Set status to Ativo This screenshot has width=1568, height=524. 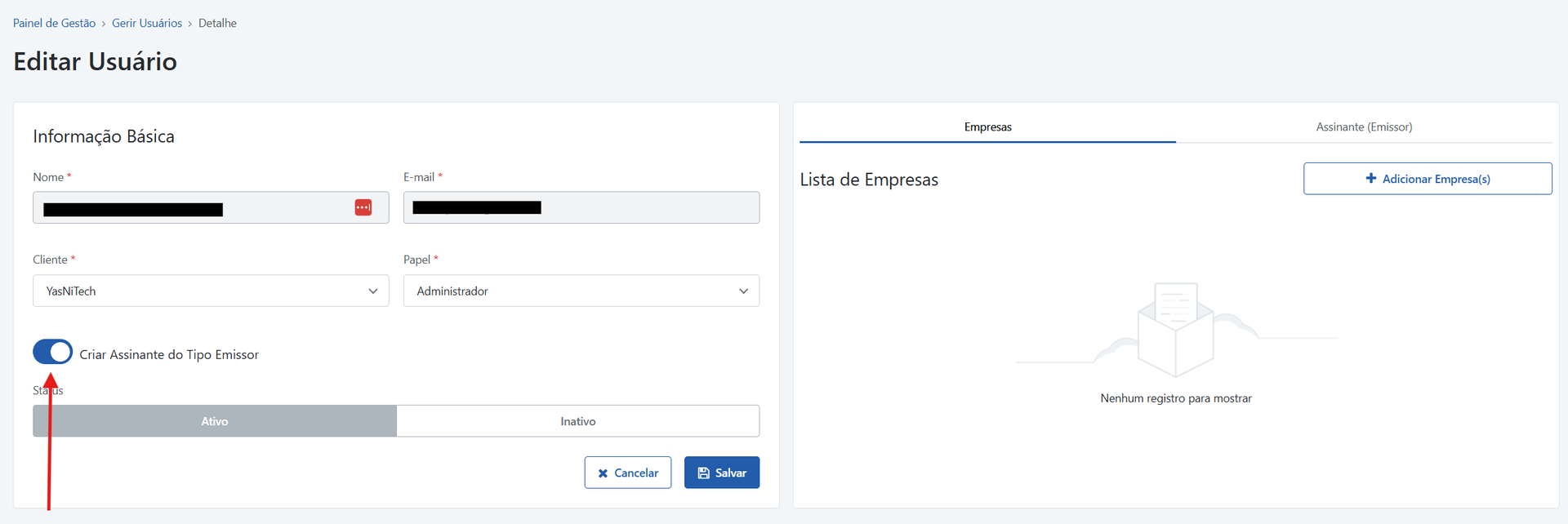[x=215, y=421]
